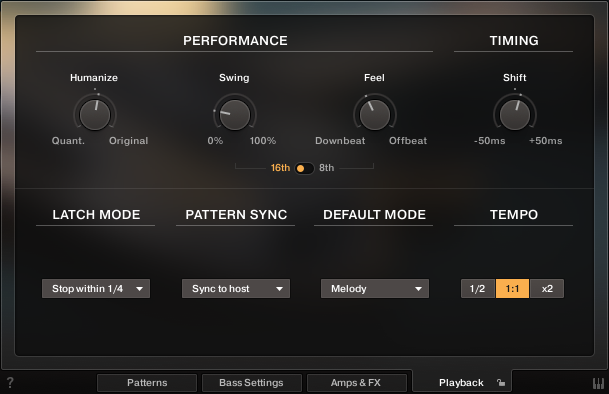Click the +50ms label under Shift
Viewport: 609px width, 394px height.
click(545, 141)
